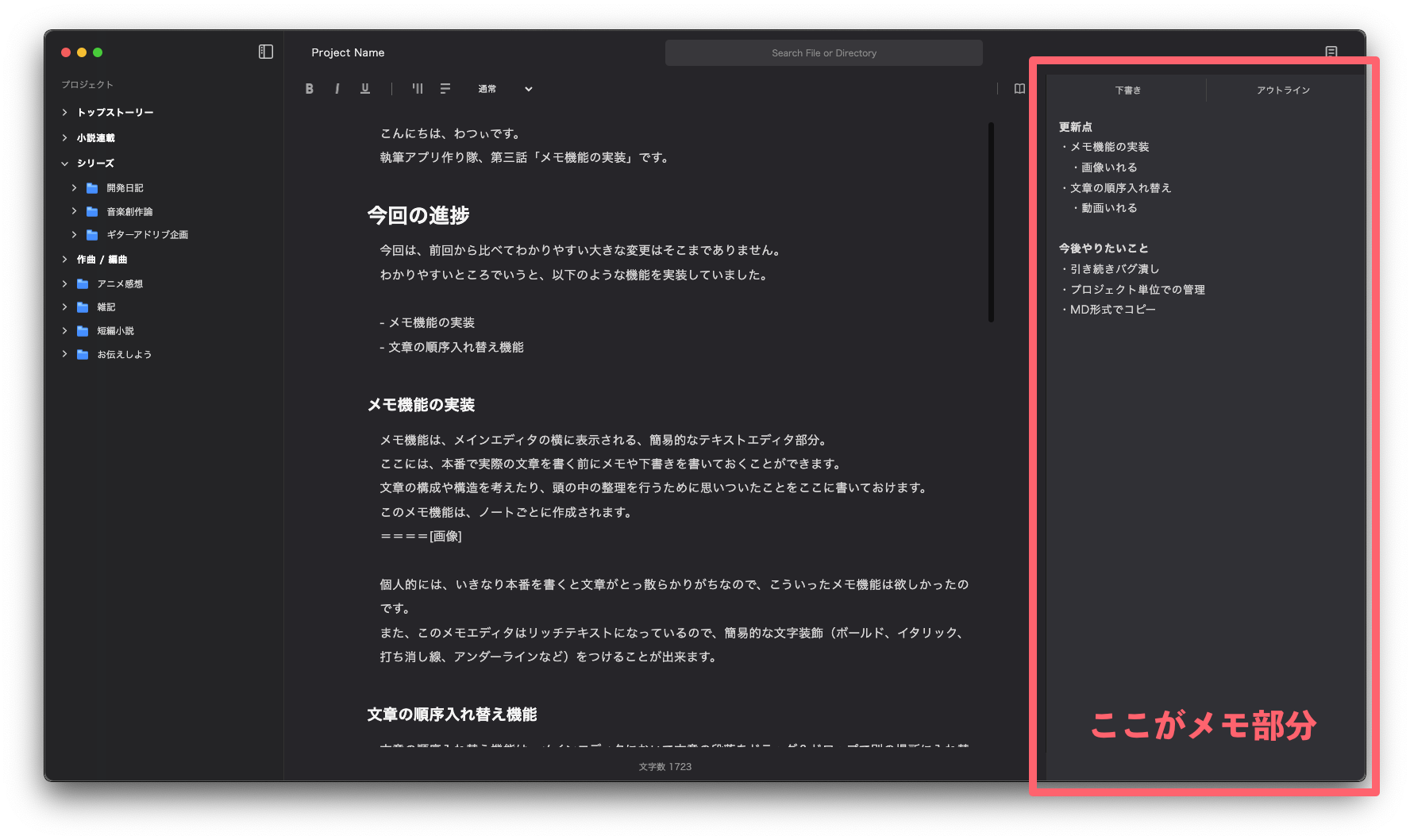Select the ギターアドリブ企画 folder label
1410x840 pixels.
click(x=148, y=235)
